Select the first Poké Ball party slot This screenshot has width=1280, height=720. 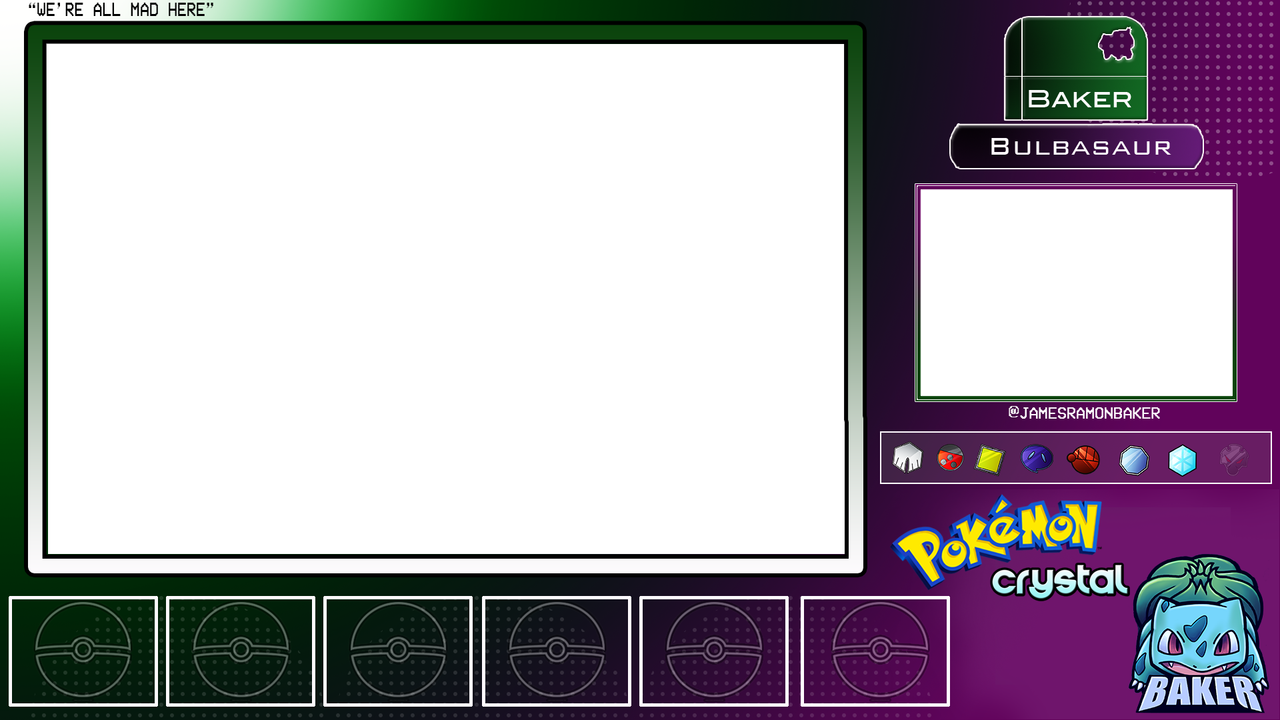[x=83, y=651]
